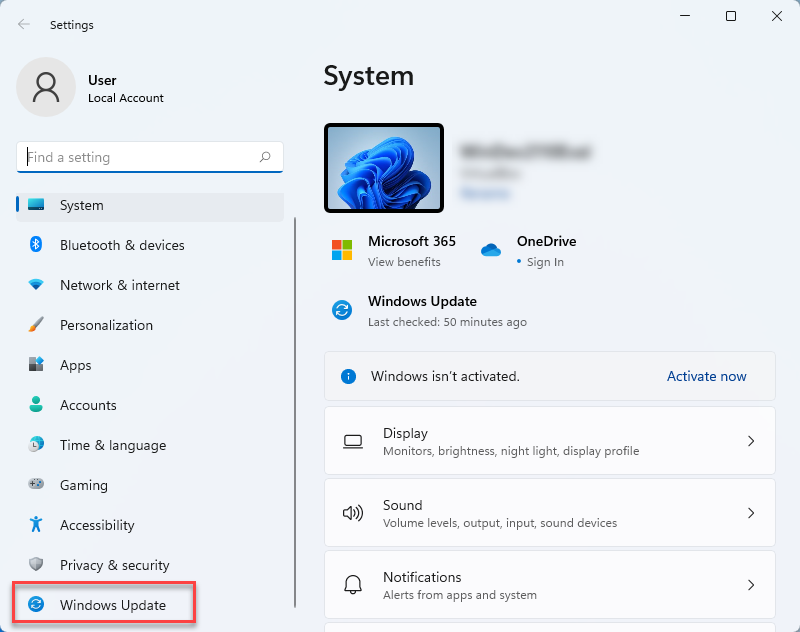Click the Notifications bell icon

click(x=353, y=584)
